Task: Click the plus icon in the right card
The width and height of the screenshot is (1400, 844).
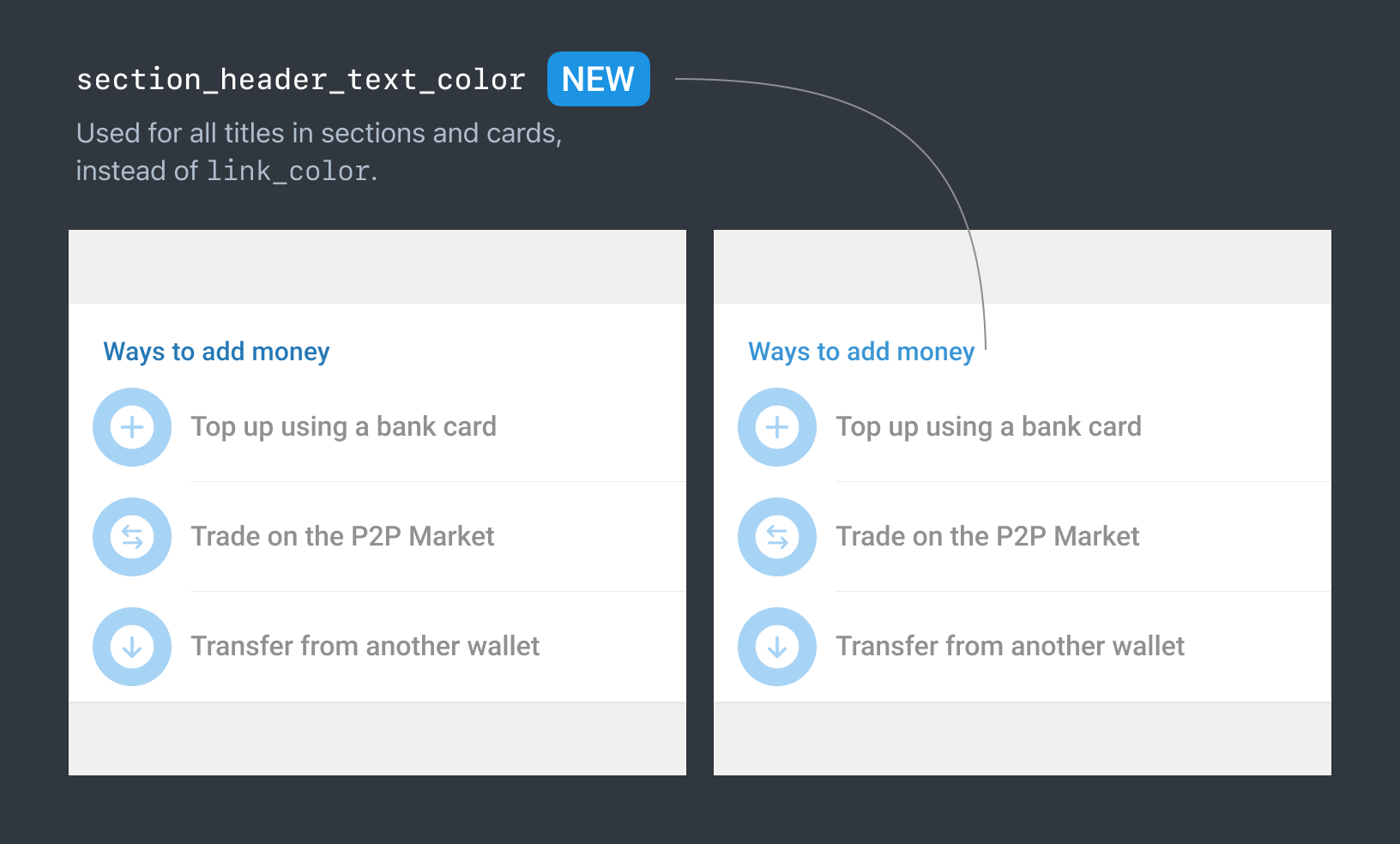Action: point(776,426)
